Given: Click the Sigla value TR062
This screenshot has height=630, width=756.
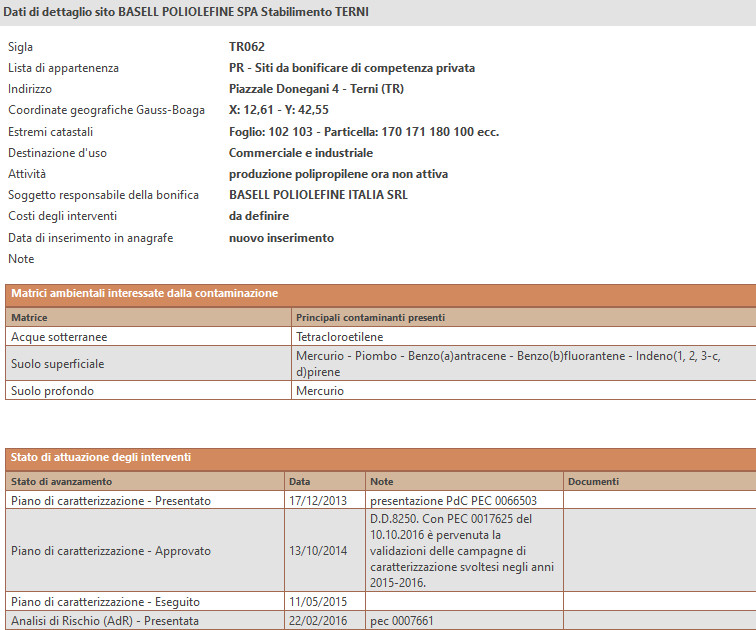Looking at the screenshot, I should (246, 47).
